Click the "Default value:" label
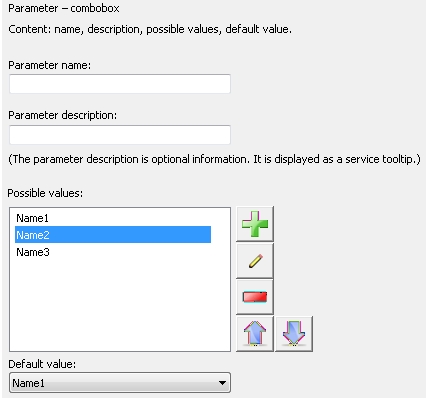The height and width of the screenshot is (398, 426). tap(42, 364)
